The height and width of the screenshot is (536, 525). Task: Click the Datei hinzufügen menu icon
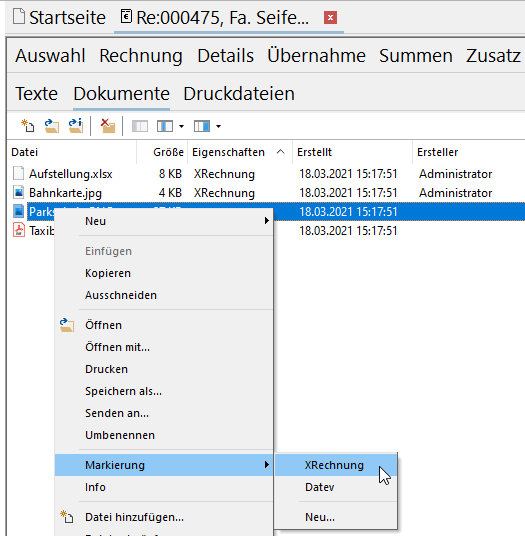tap(67, 517)
